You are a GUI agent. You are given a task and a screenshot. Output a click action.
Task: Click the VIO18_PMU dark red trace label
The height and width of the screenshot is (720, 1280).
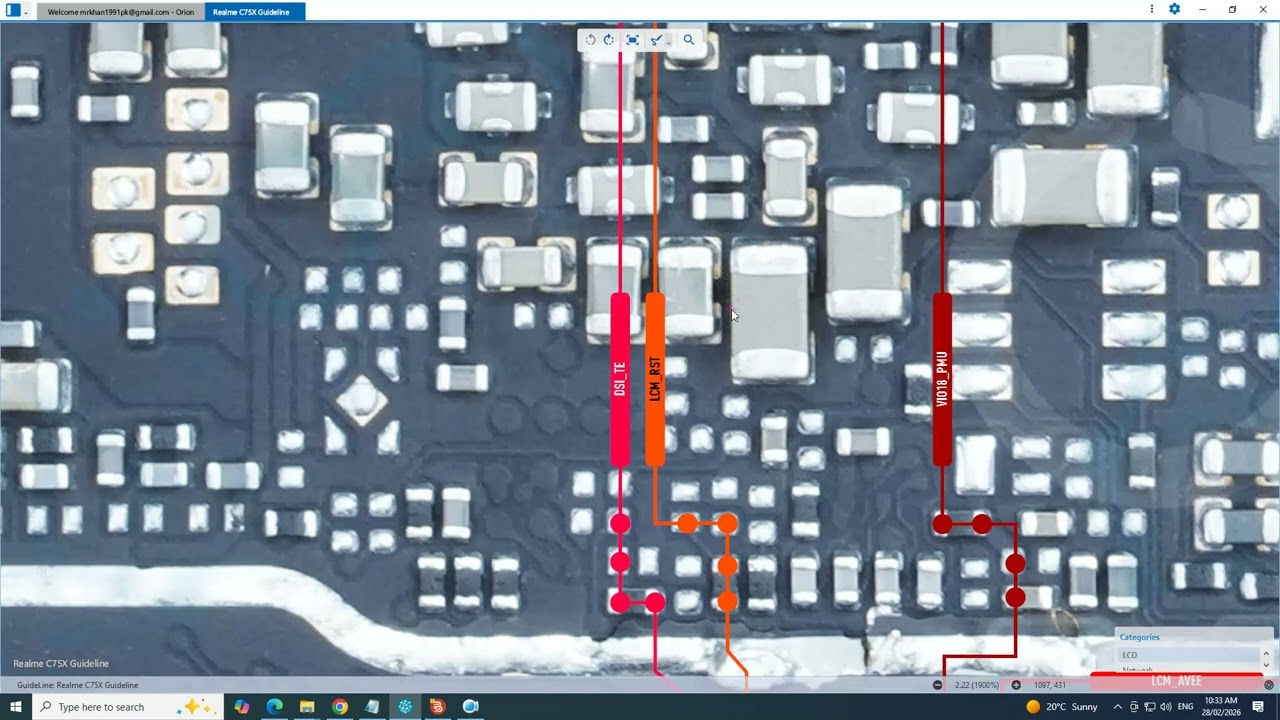click(x=942, y=379)
